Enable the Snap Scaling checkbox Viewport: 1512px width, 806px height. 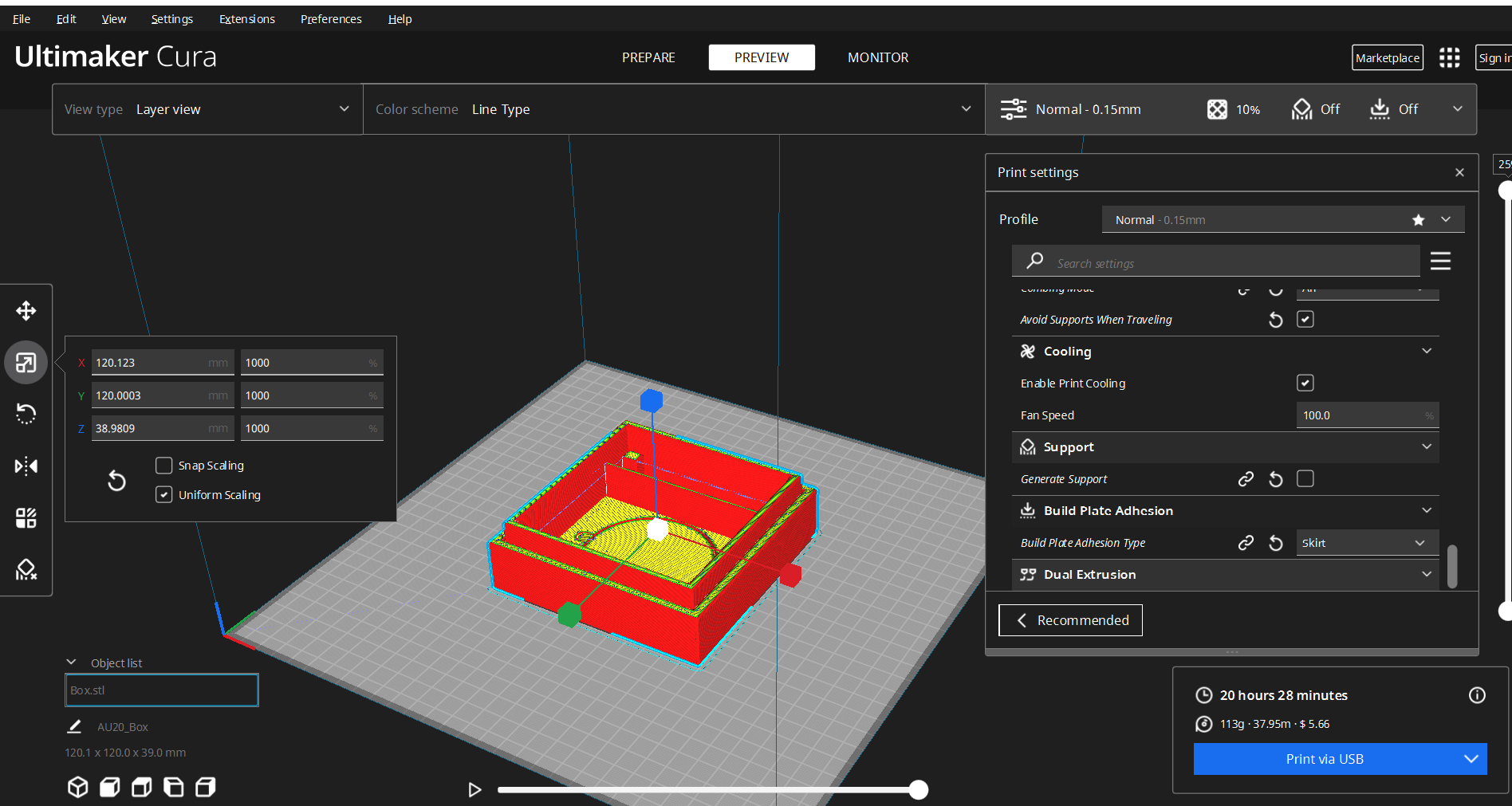[x=163, y=465]
